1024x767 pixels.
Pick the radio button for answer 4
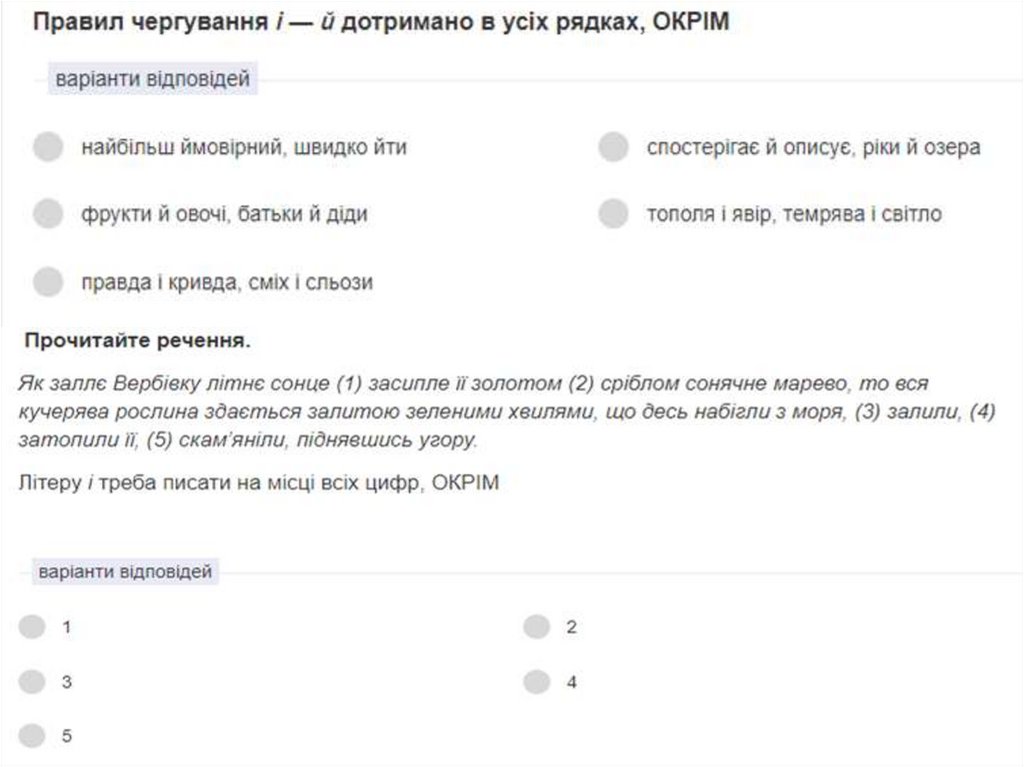click(x=537, y=682)
